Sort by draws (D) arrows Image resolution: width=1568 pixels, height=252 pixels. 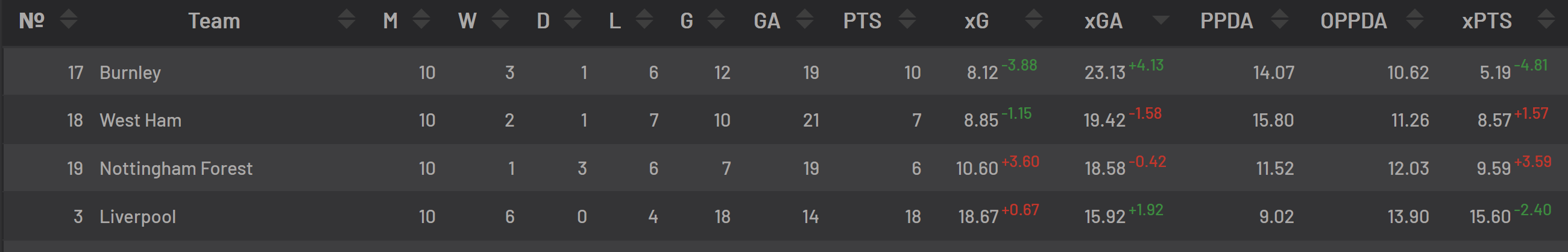(x=573, y=19)
